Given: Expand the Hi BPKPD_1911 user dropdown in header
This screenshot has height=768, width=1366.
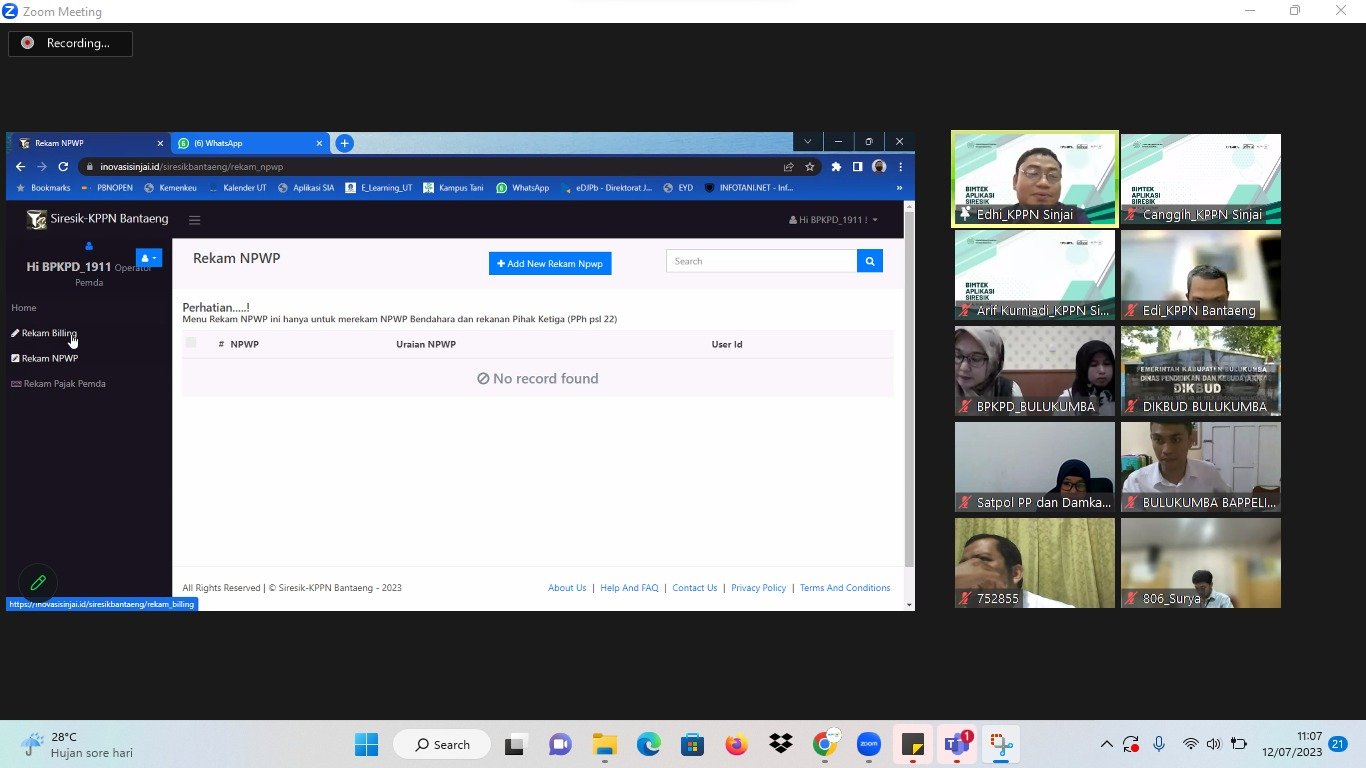Looking at the screenshot, I should [x=833, y=220].
